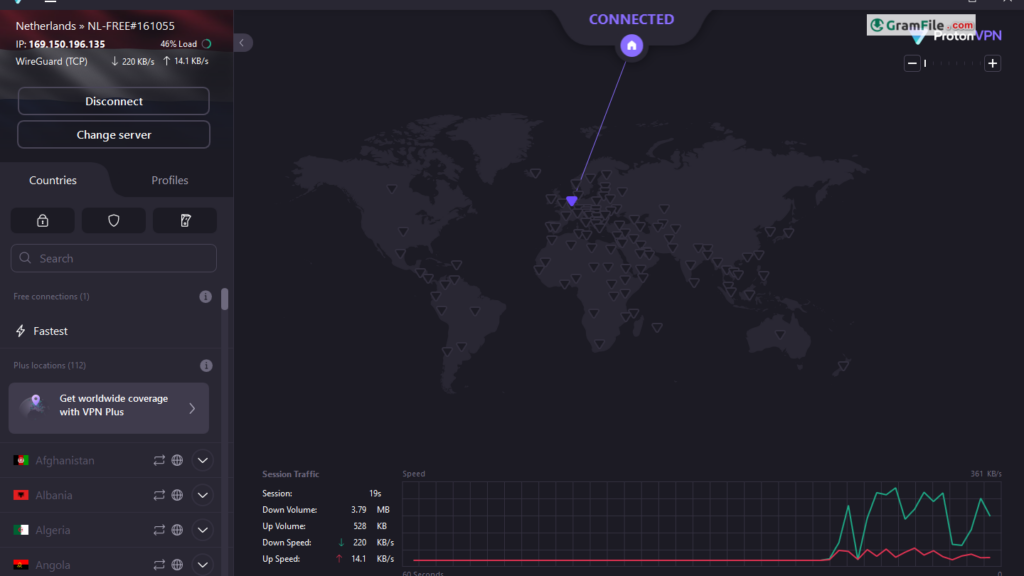Click the Netherlands server pin on the map
This screenshot has width=1024, height=576.
[x=572, y=201]
